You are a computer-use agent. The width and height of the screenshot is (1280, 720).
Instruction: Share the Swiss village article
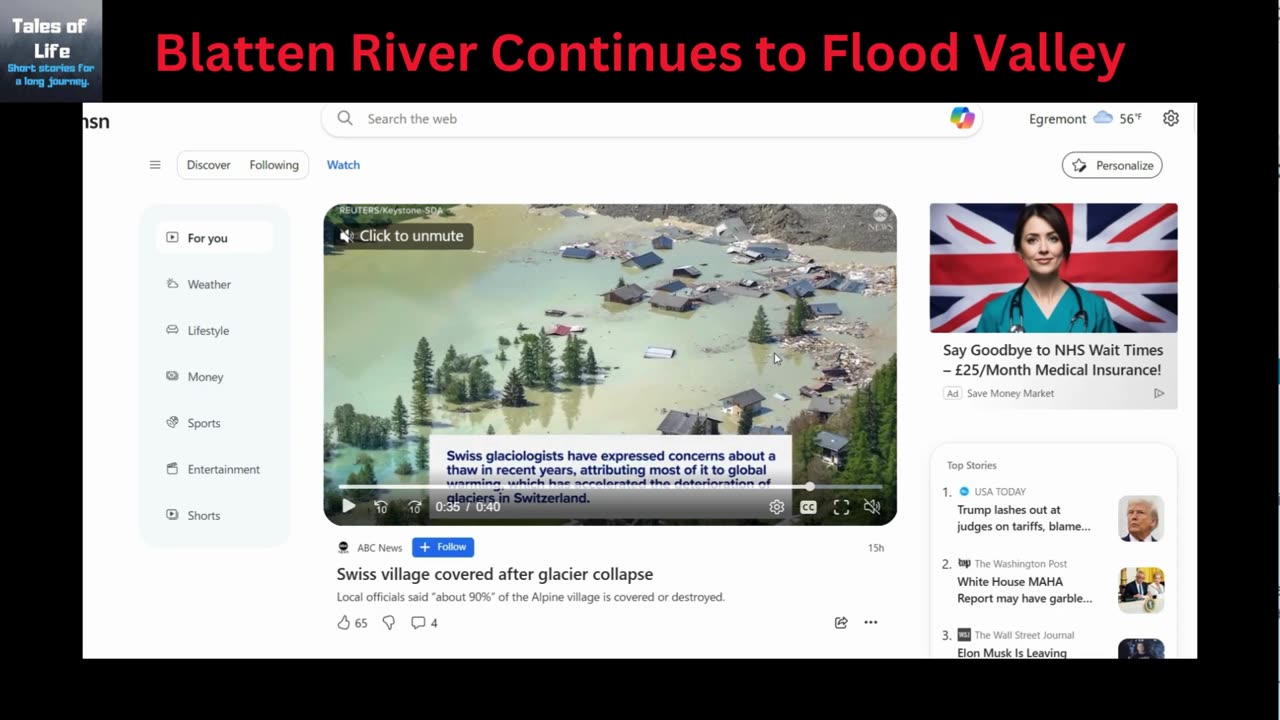[x=841, y=622]
